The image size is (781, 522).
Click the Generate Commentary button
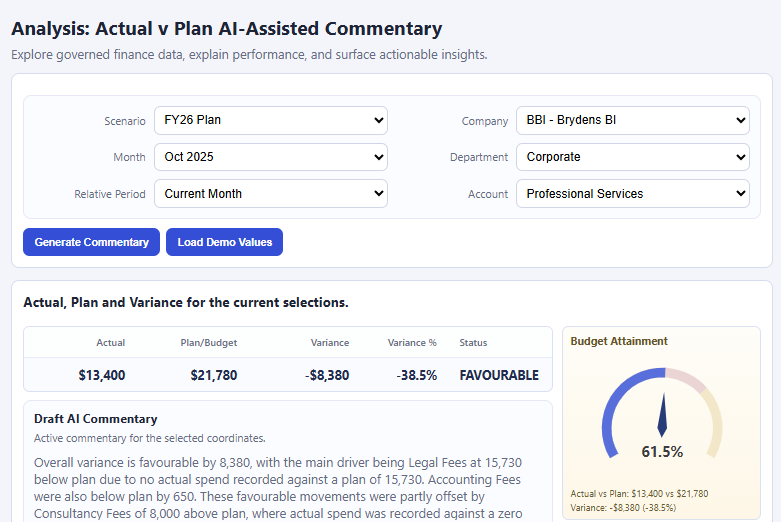(92, 242)
